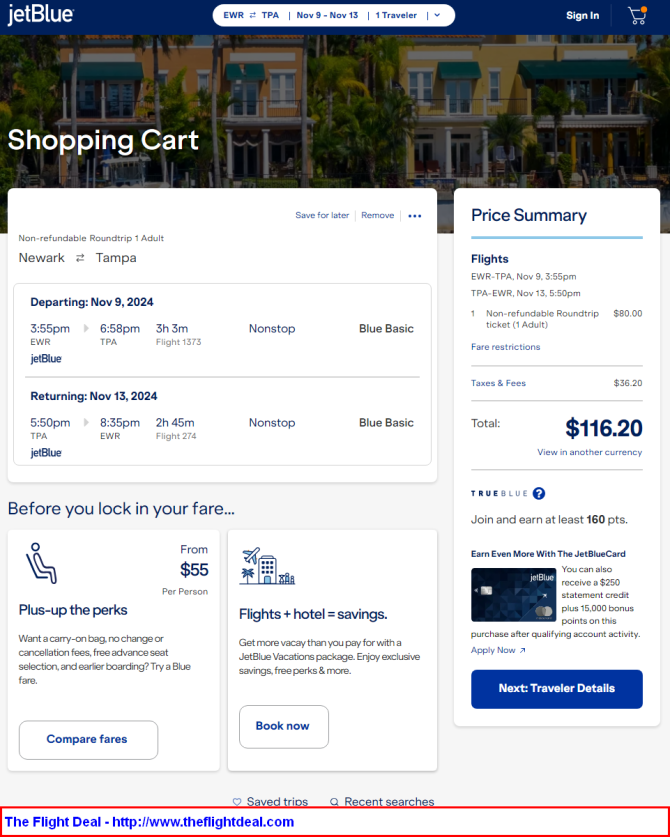Screen dimensions: 670x837
Task: Click the TrueBlue question mark help icon
Action: [539, 493]
